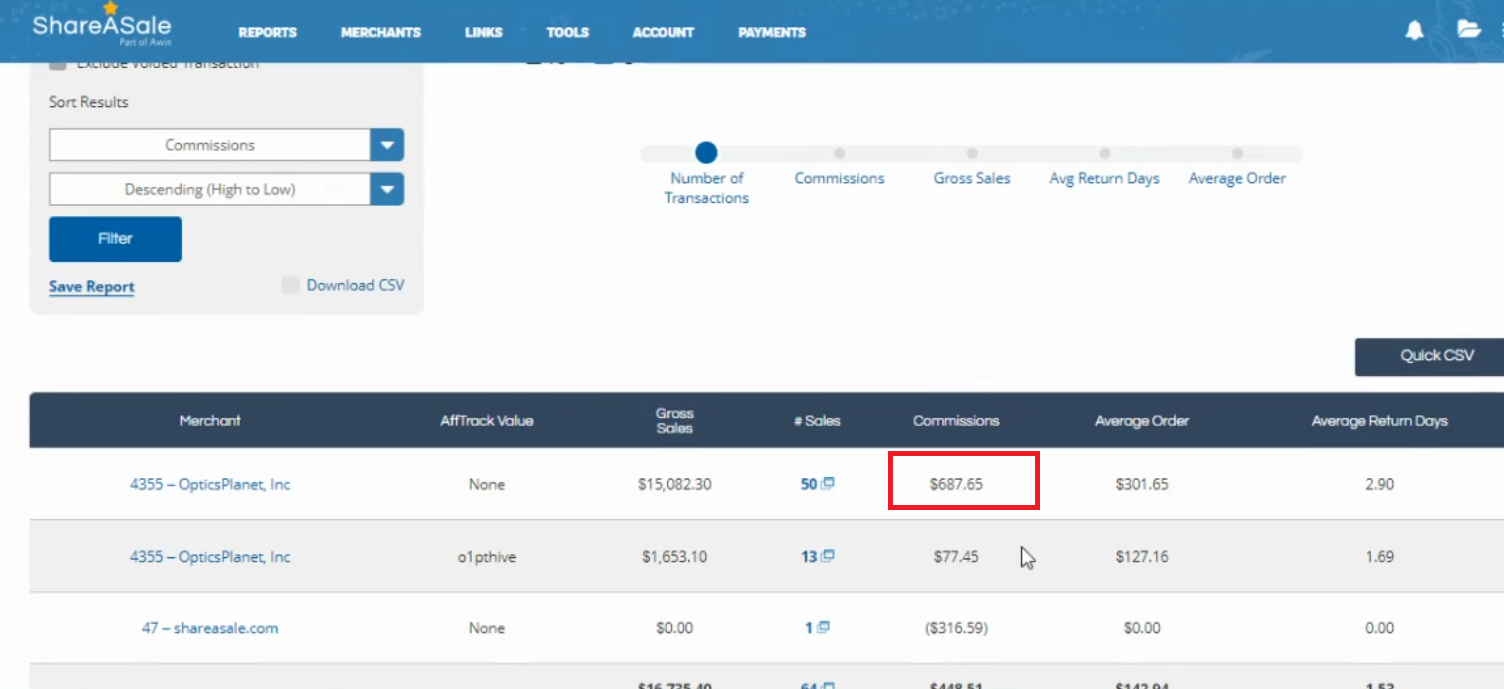Viewport: 1504px width, 689px height.
Task: Open the TOOLS menu
Action: pyautogui.click(x=568, y=33)
